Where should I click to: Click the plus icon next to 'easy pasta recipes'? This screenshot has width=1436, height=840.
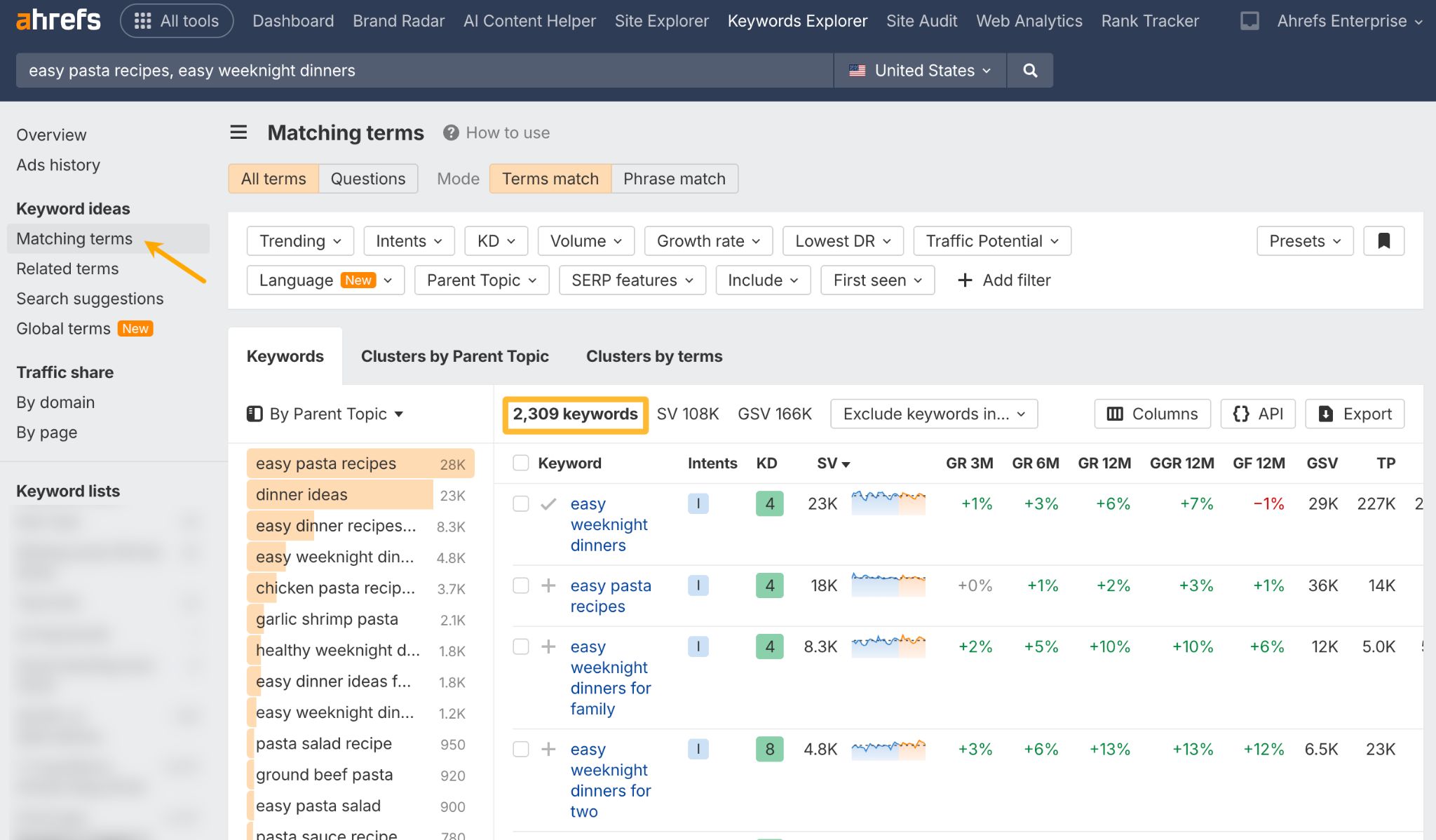pos(547,585)
